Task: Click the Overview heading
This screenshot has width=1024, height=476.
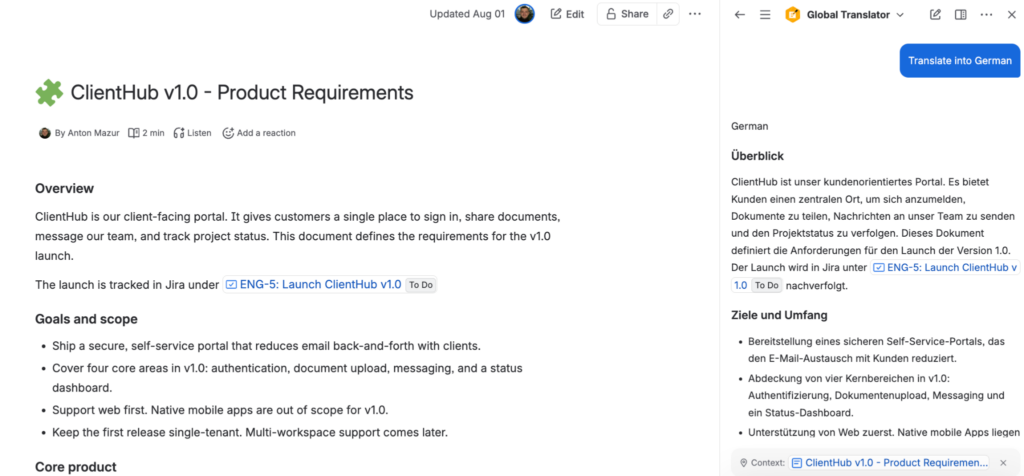Action: tap(65, 189)
